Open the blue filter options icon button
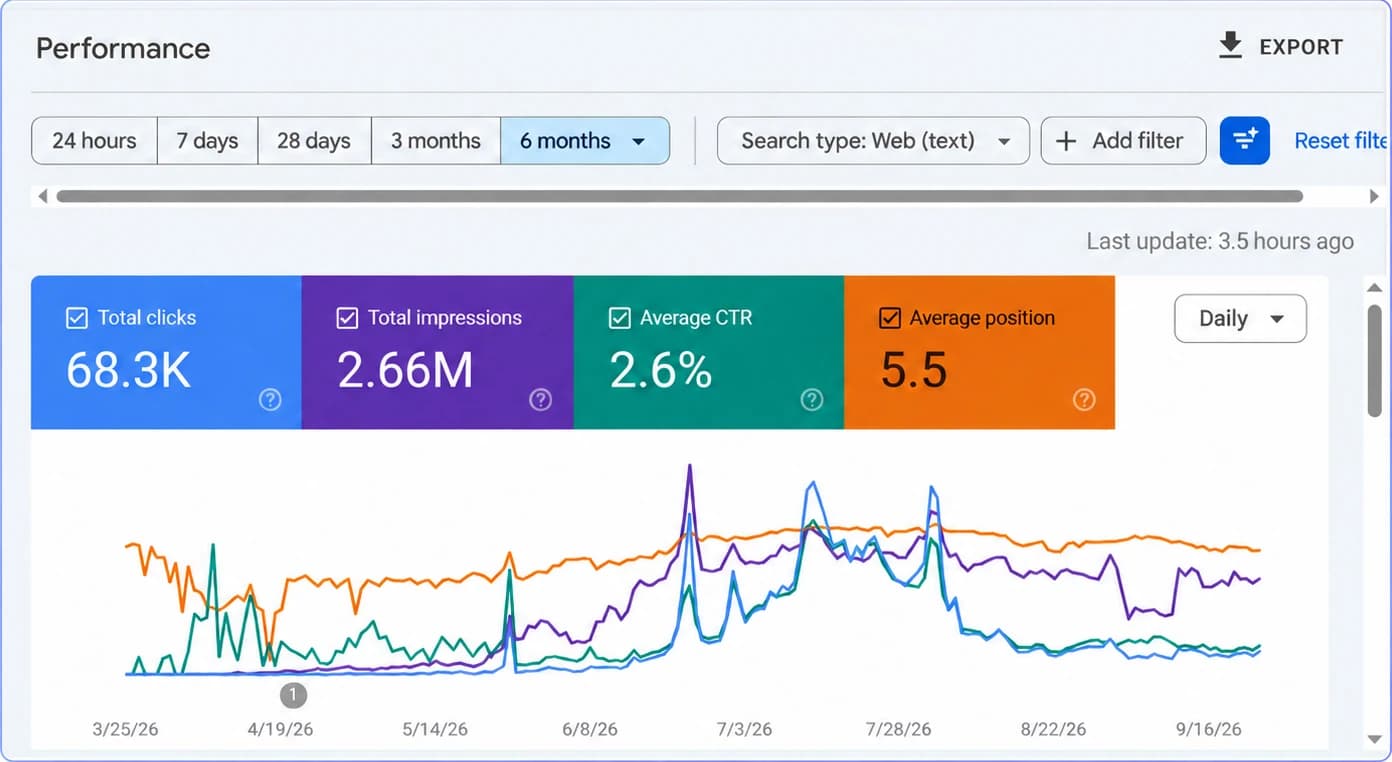1392x762 pixels. (x=1245, y=141)
